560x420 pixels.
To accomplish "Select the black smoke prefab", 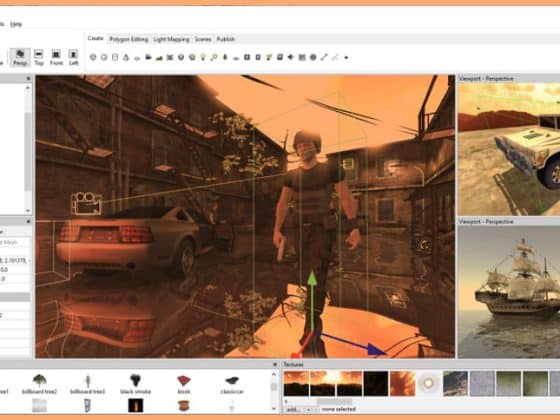I will pos(135,384).
